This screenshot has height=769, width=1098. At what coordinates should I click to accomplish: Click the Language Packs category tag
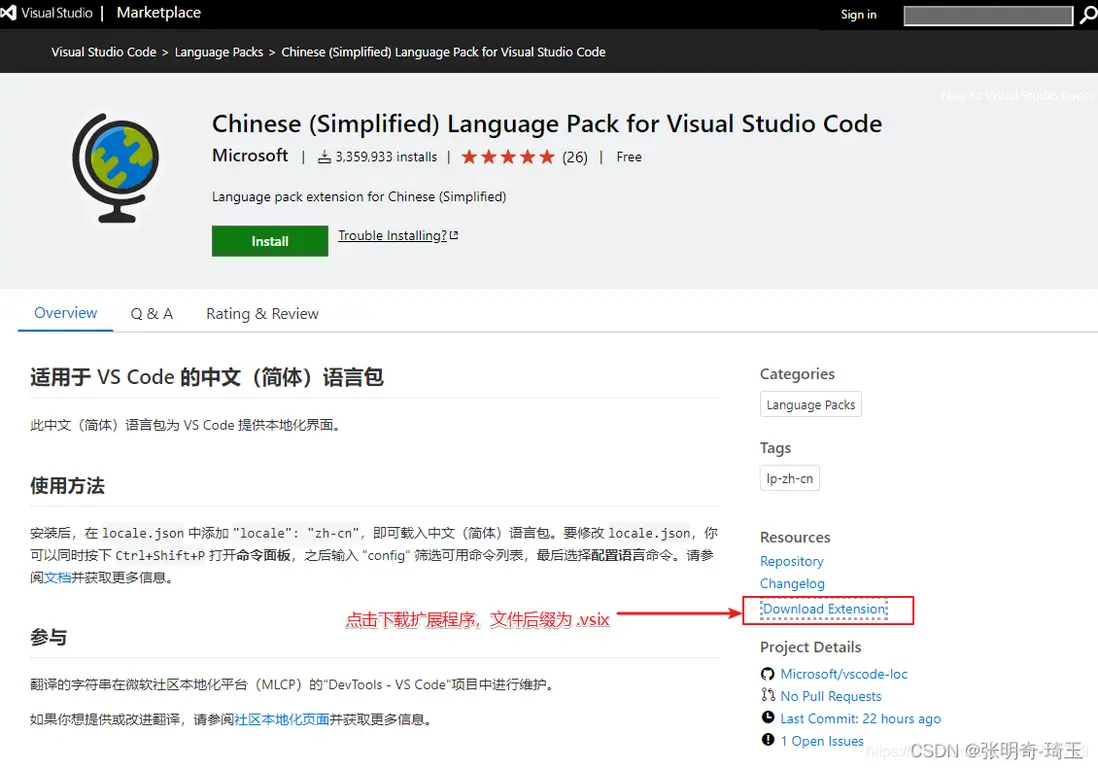point(811,405)
